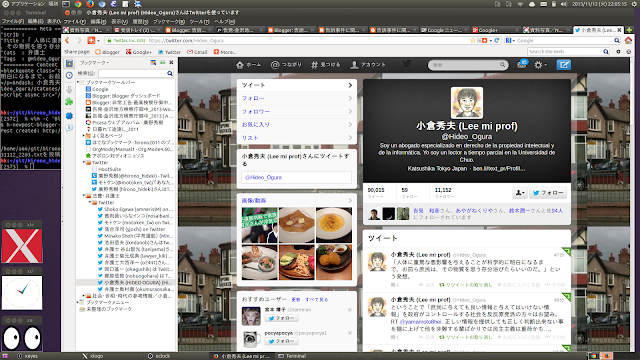Viewport: 640px width, 360px height.
Task: Open Picasa ウェブアルバム bookmark
Action: coord(124,122)
